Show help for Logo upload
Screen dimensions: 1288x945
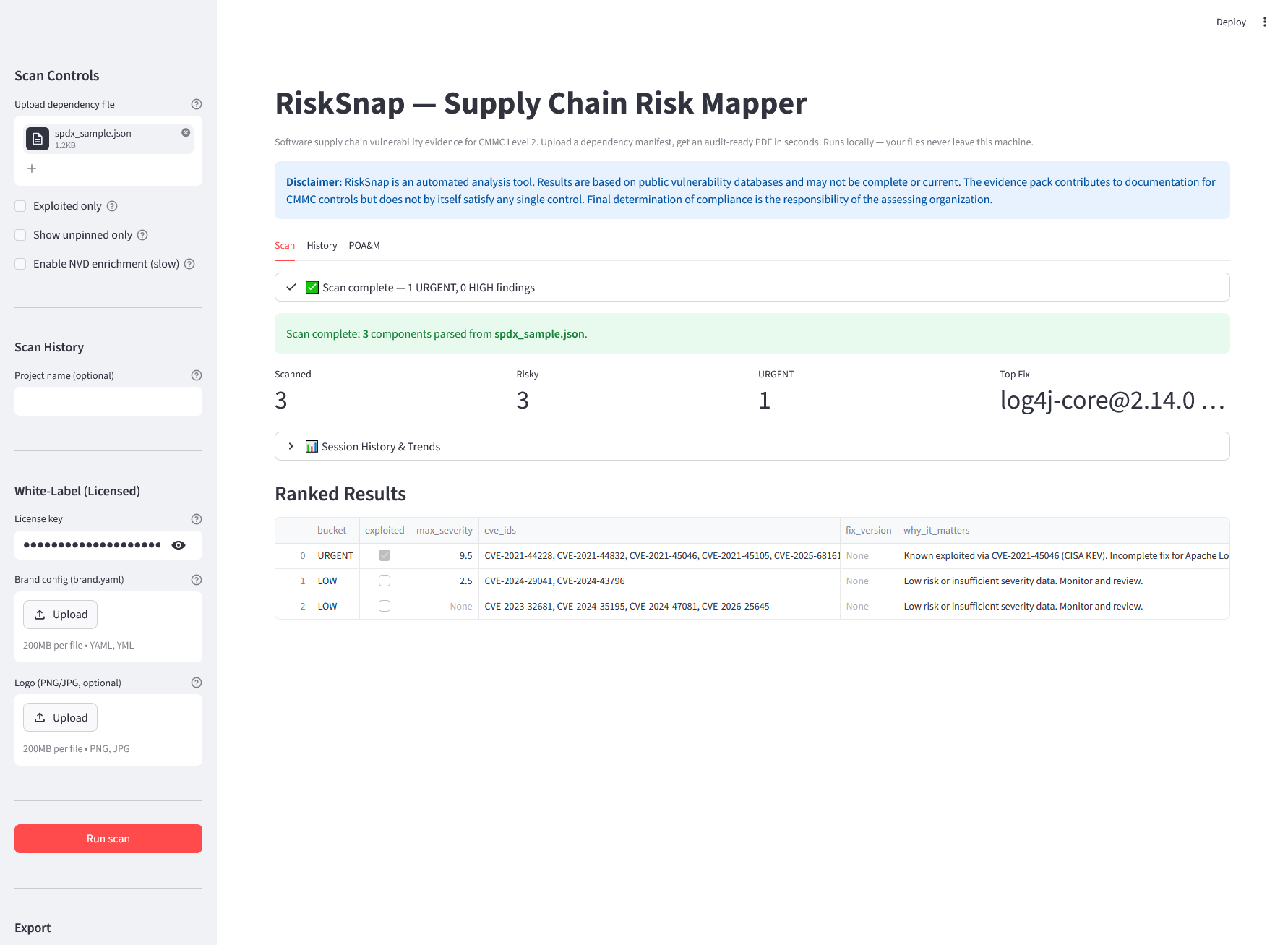tap(197, 683)
